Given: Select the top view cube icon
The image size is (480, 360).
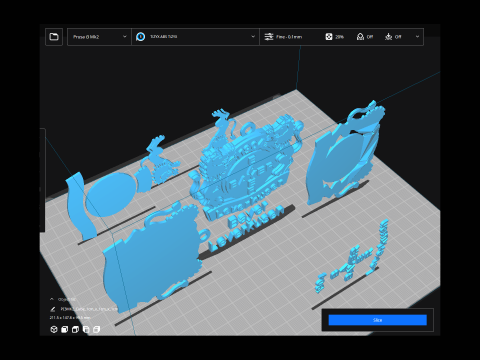Looking at the screenshot, I should point(75,329).
